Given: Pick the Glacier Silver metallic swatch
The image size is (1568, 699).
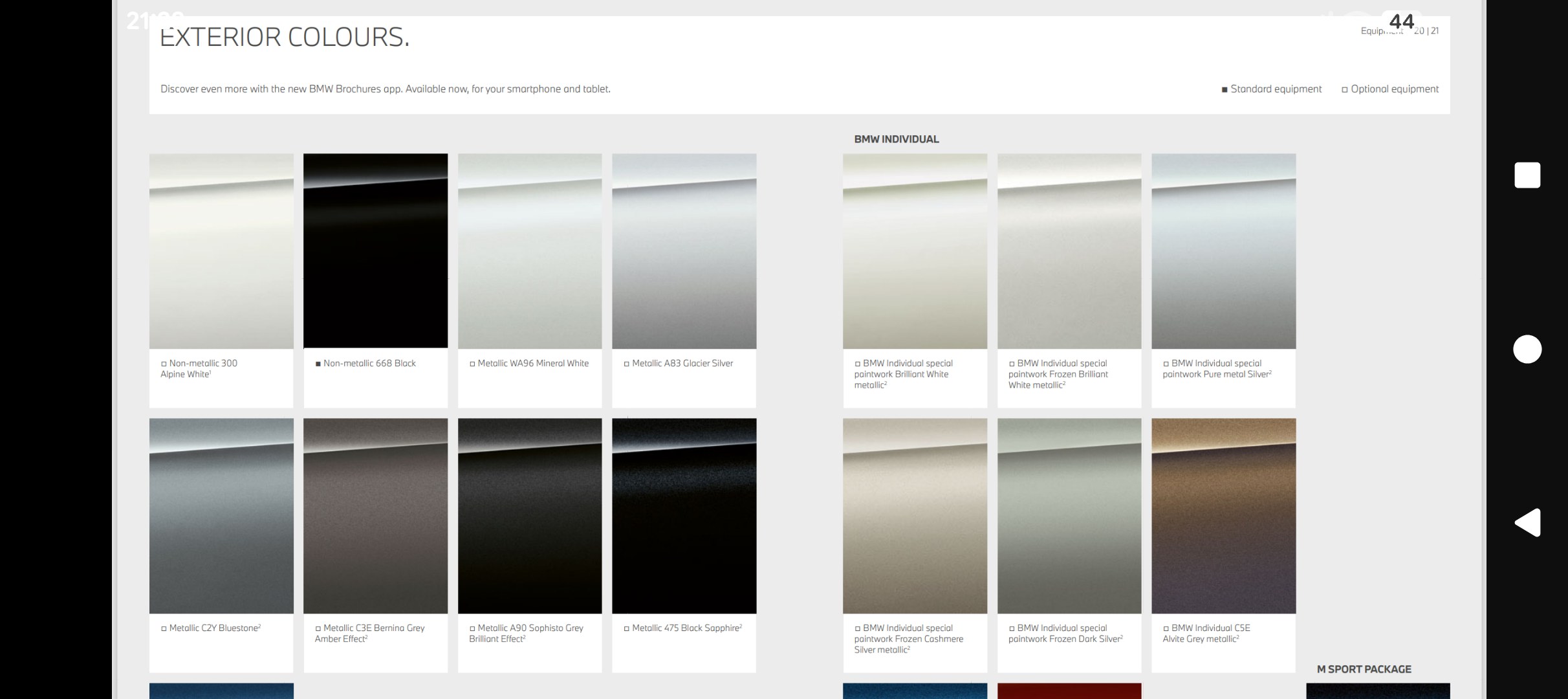Looking at the screenshot, I should (684, 251).
